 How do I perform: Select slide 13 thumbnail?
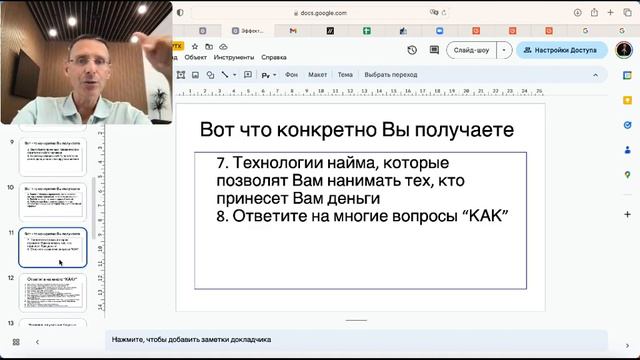click(x=53, y=323)
